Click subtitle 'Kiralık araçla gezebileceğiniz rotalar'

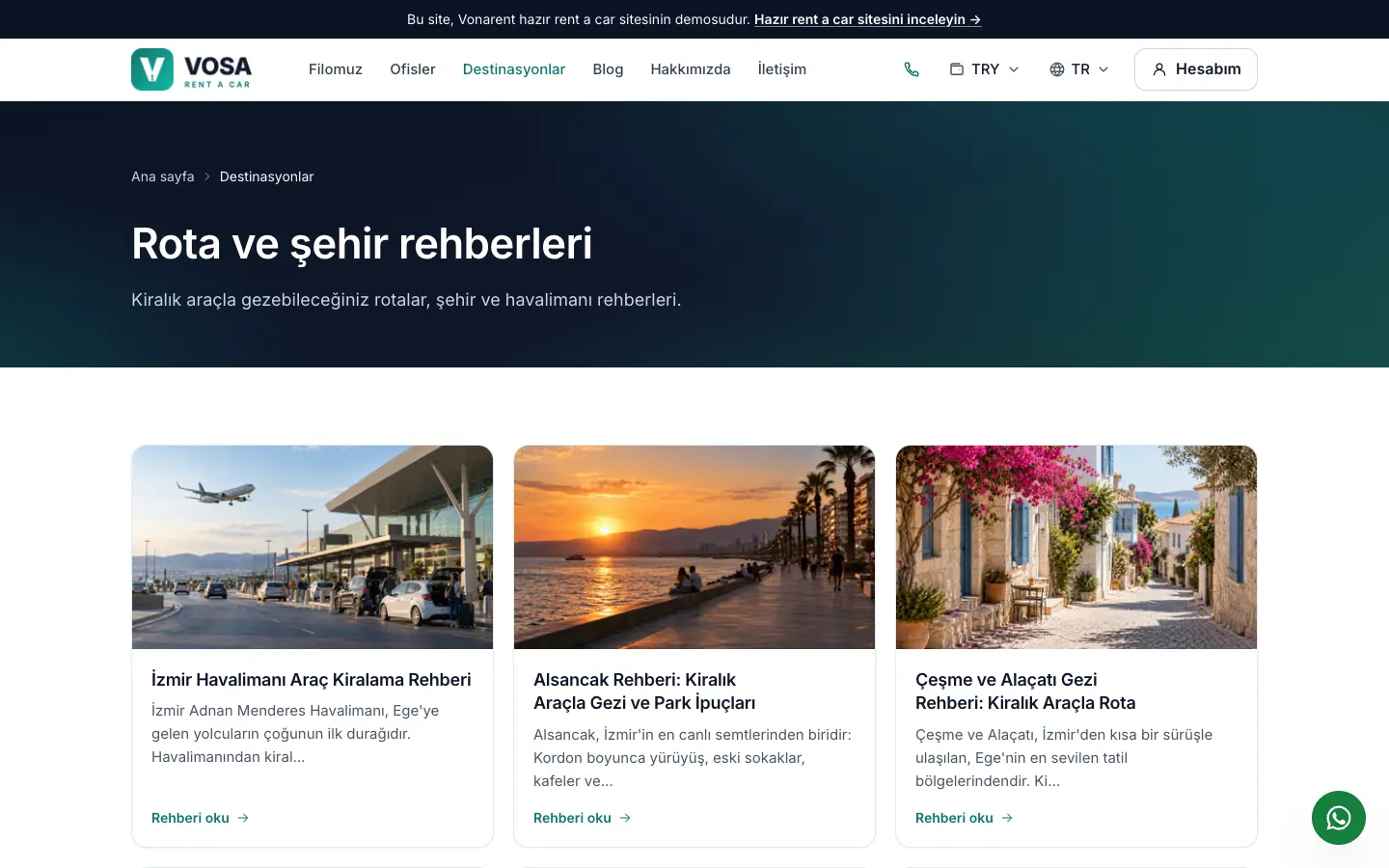406,300
